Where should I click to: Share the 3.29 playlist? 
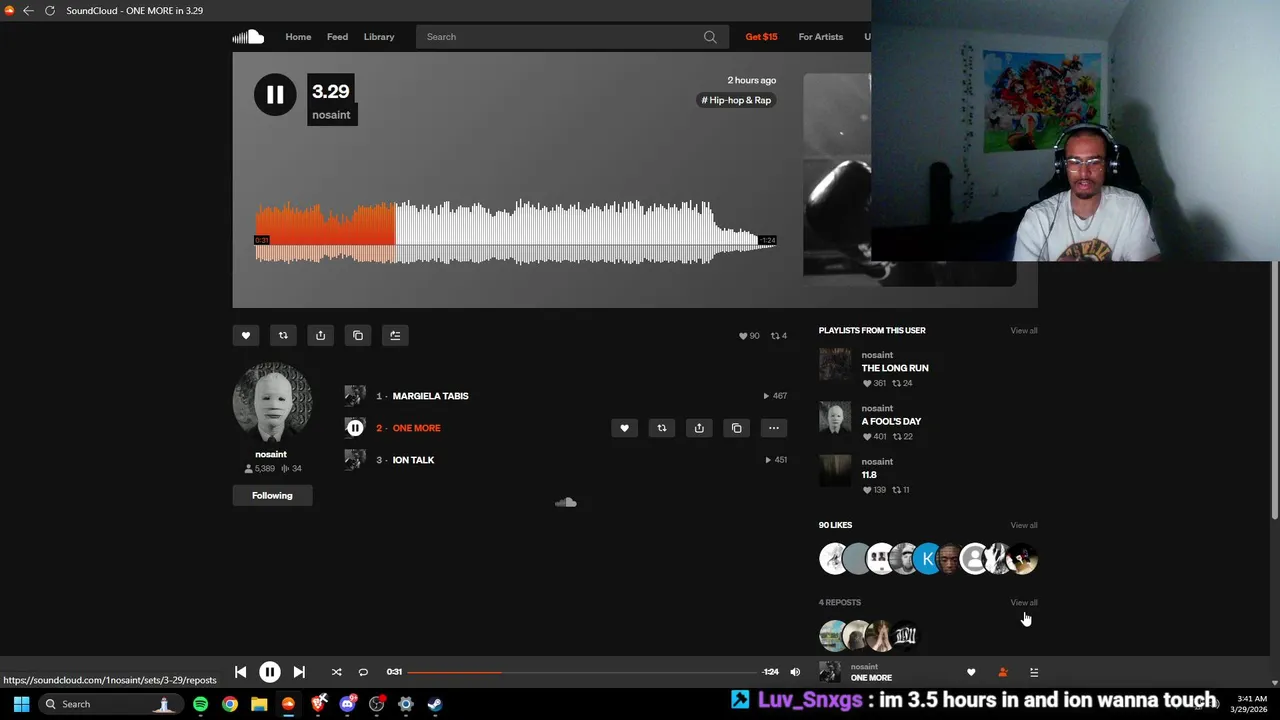[320, 336]
